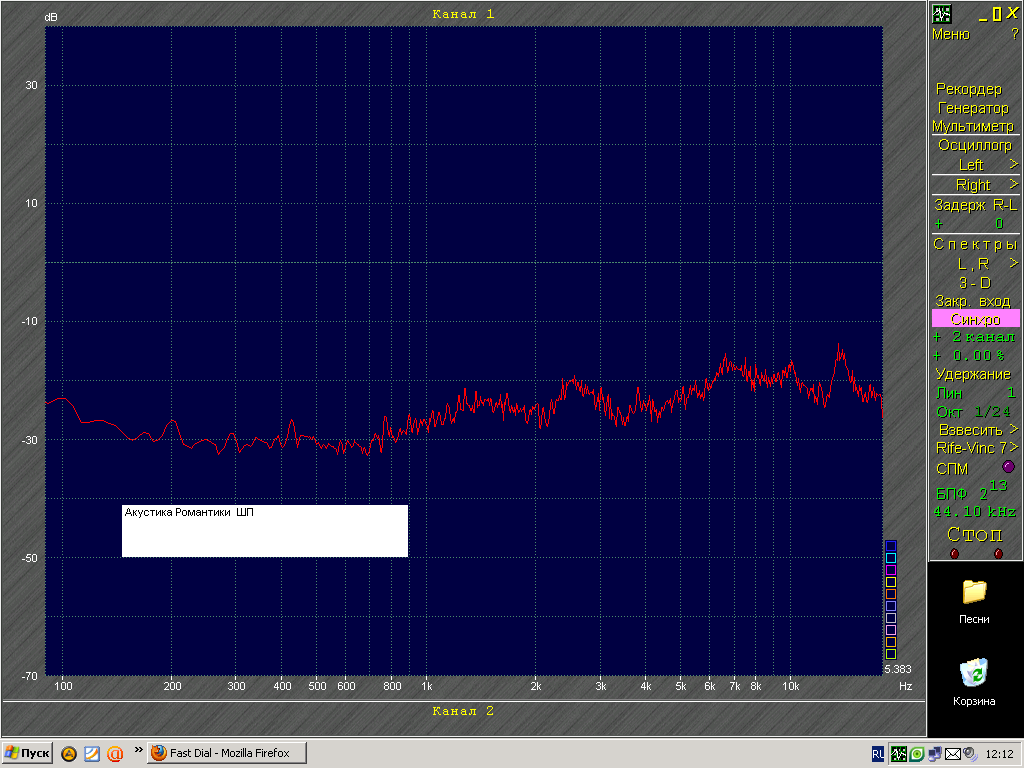
Task: Launch the round yellow quick launch icon beside Пуск
Action: 69,754
